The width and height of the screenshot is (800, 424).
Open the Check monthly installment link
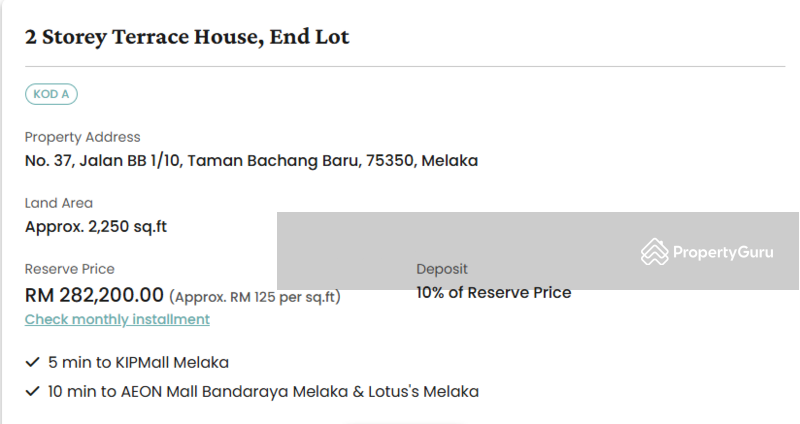pos(117,319)
